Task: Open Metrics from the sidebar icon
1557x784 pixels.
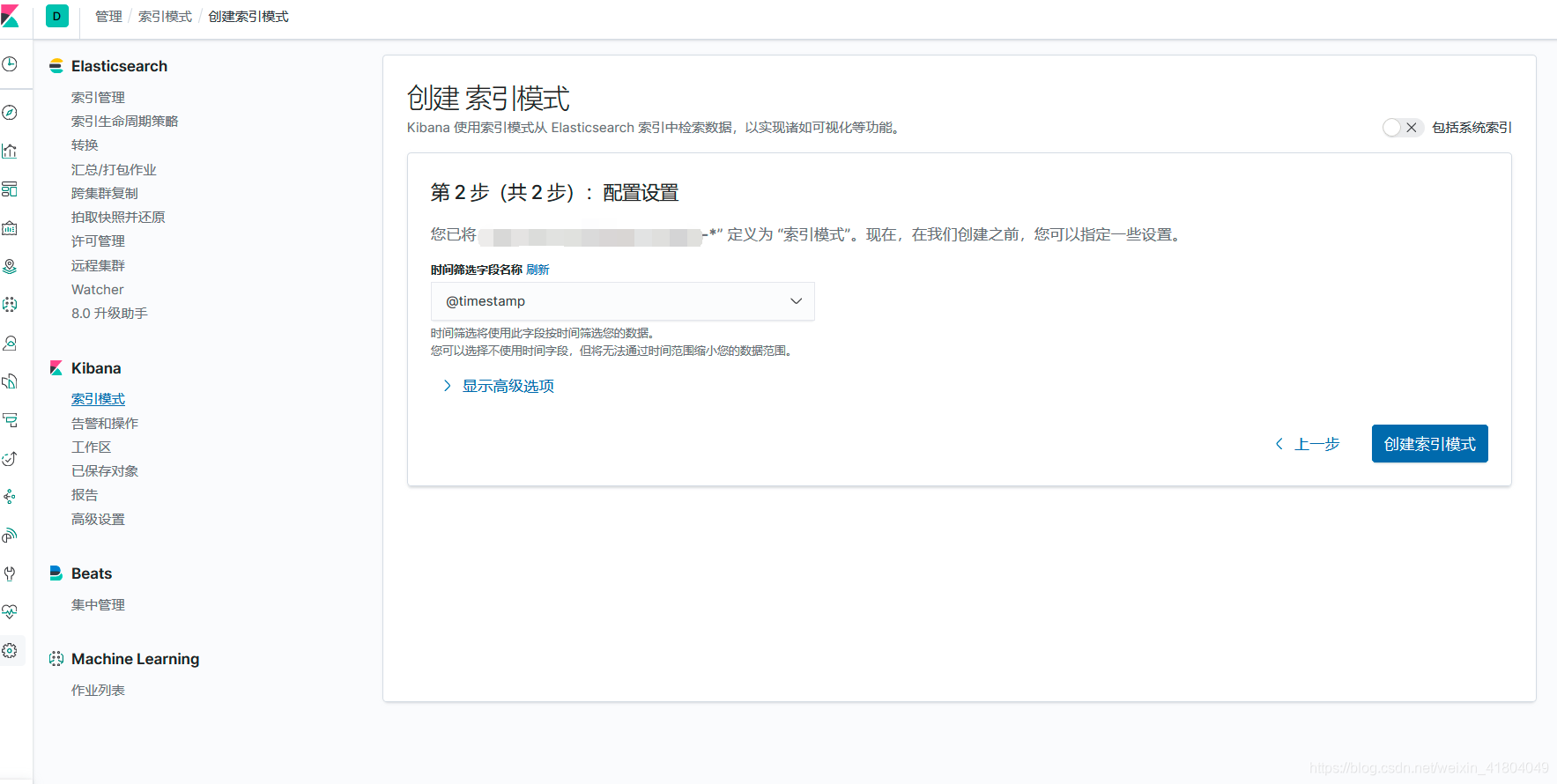Action: (x=10, y=343)
